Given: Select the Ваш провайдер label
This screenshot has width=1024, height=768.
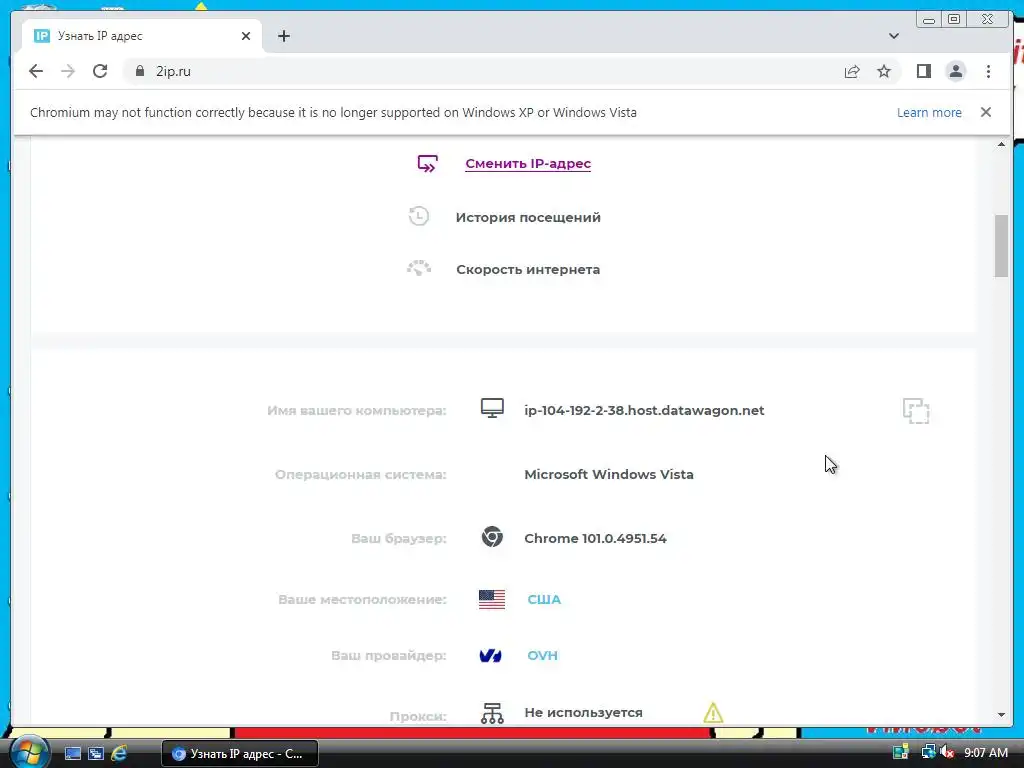Looking at the screenshot, I should click(x=389, y=656).
